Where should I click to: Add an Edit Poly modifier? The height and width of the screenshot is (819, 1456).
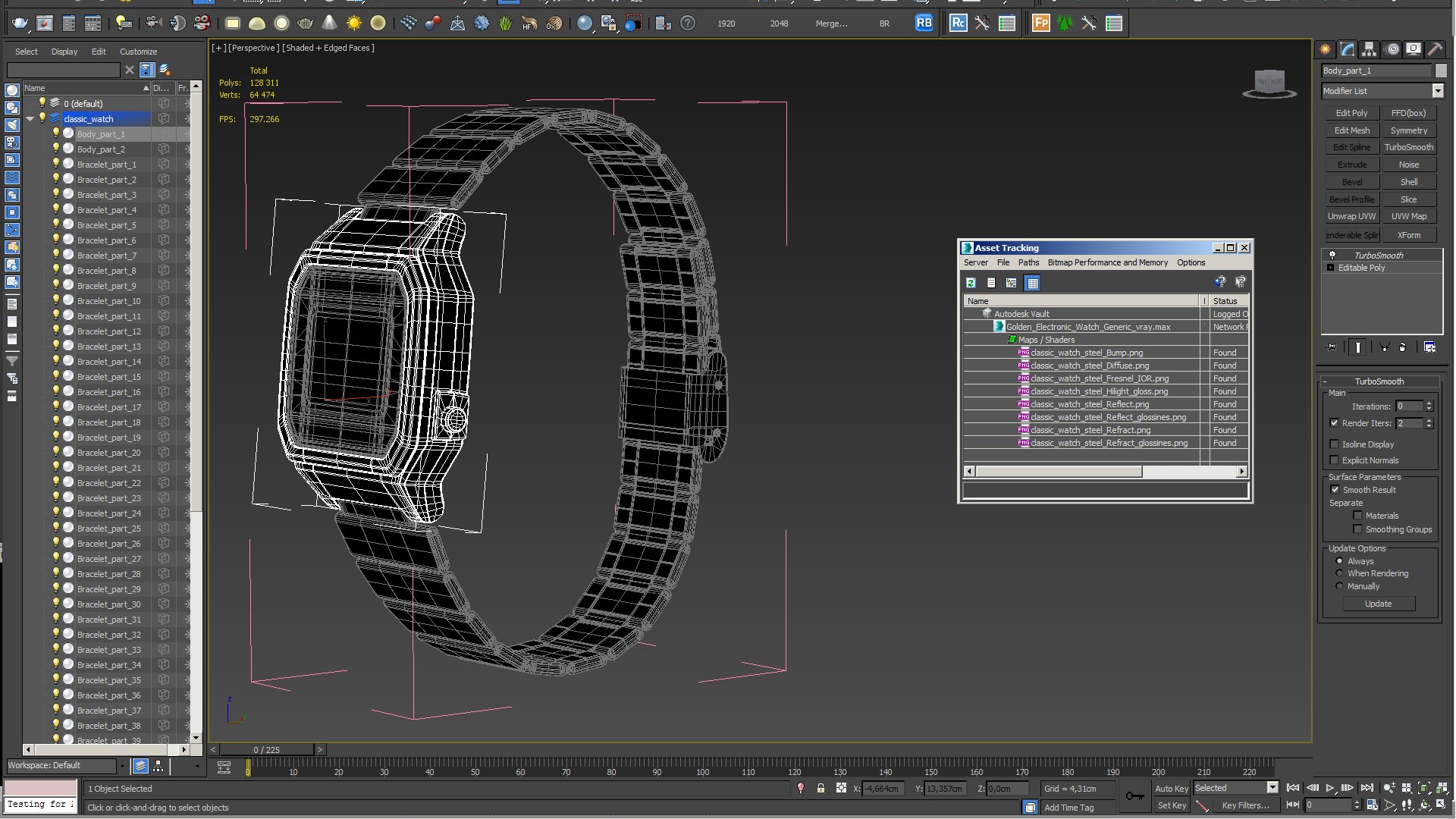pos(1352,113)
